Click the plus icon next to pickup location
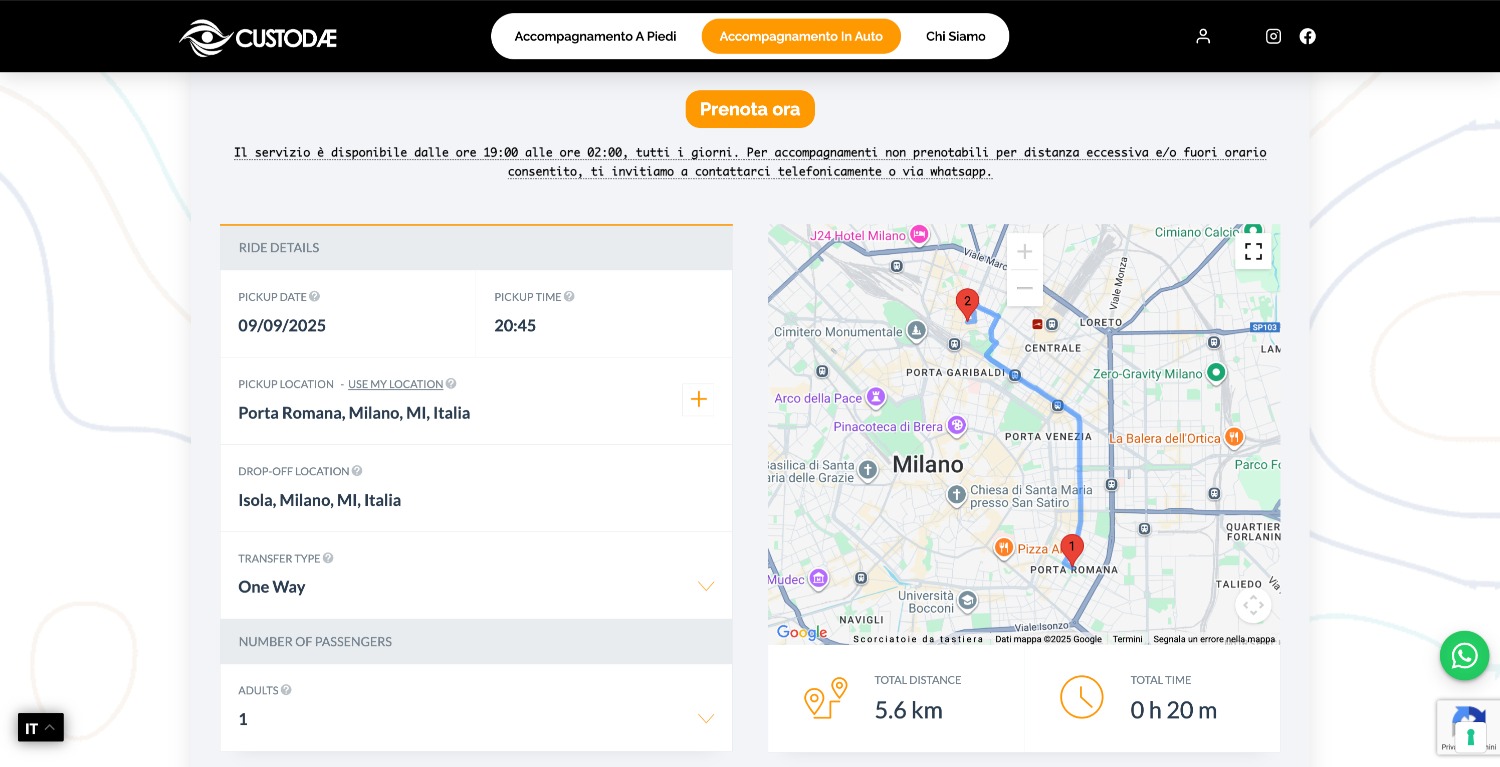Viewport: 1500px width, 767px height. tap(699, 399)
